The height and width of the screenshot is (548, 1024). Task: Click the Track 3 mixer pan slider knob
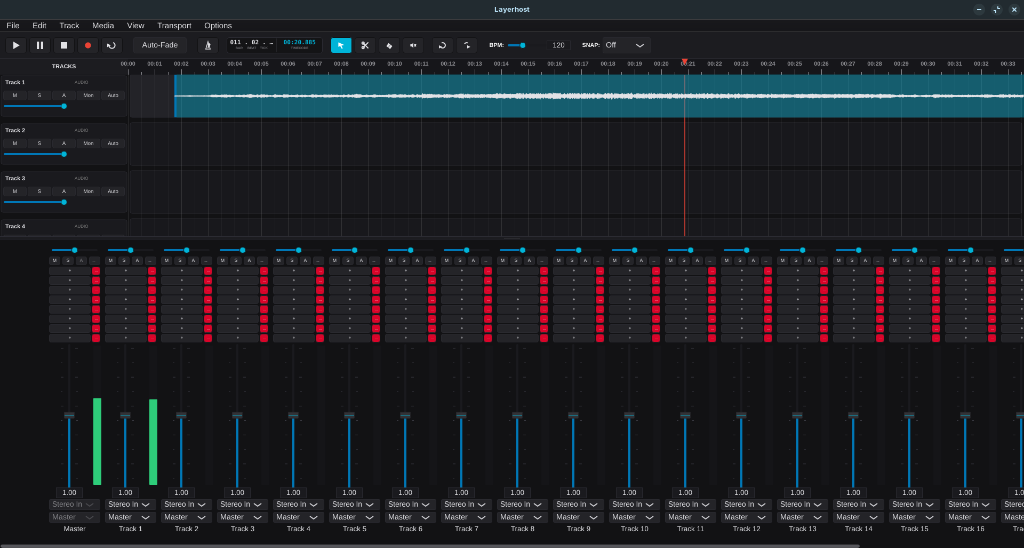(242, 250)
